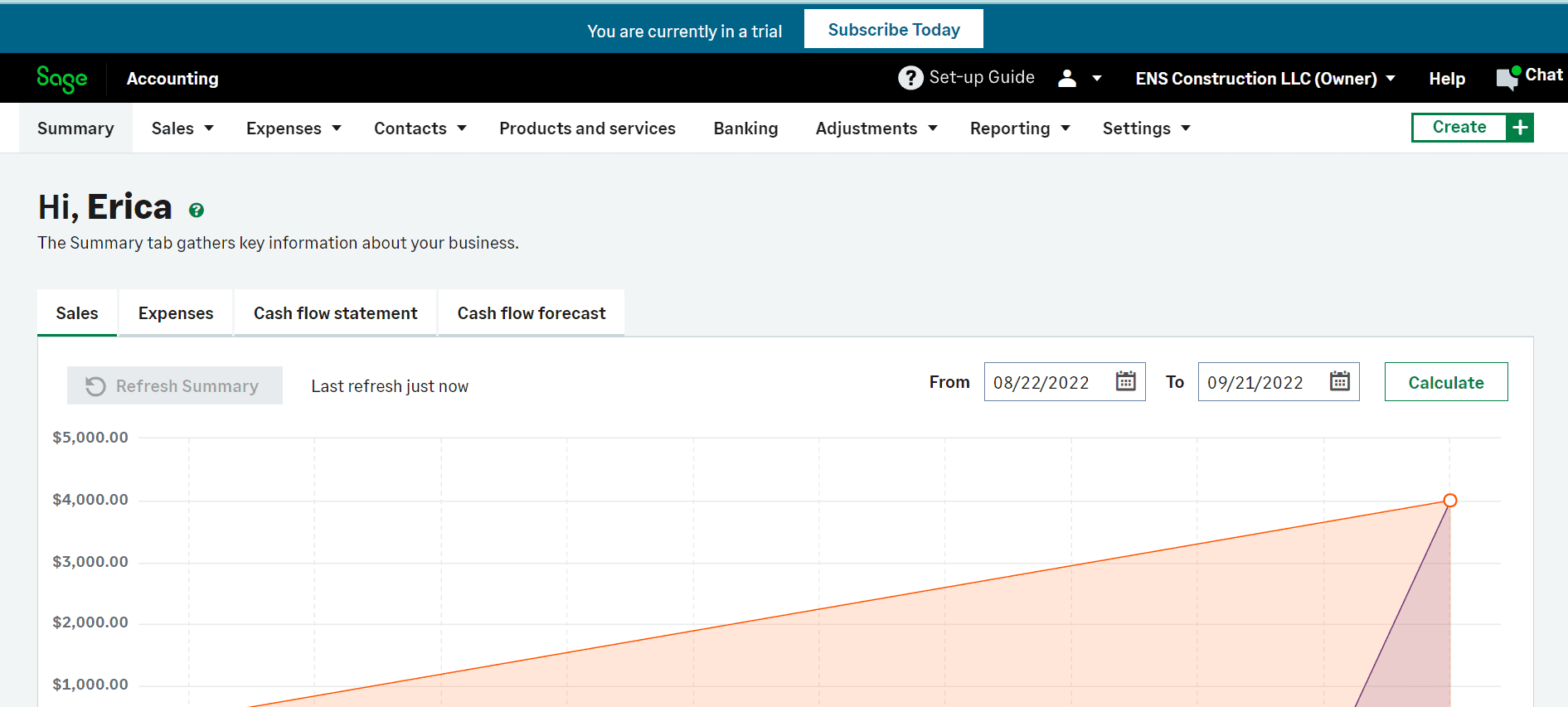Screen dimensions: 1568x707
Task: Click the To date field 09/21/2022
Action: pyautogui.click(x=1279, y=382)
